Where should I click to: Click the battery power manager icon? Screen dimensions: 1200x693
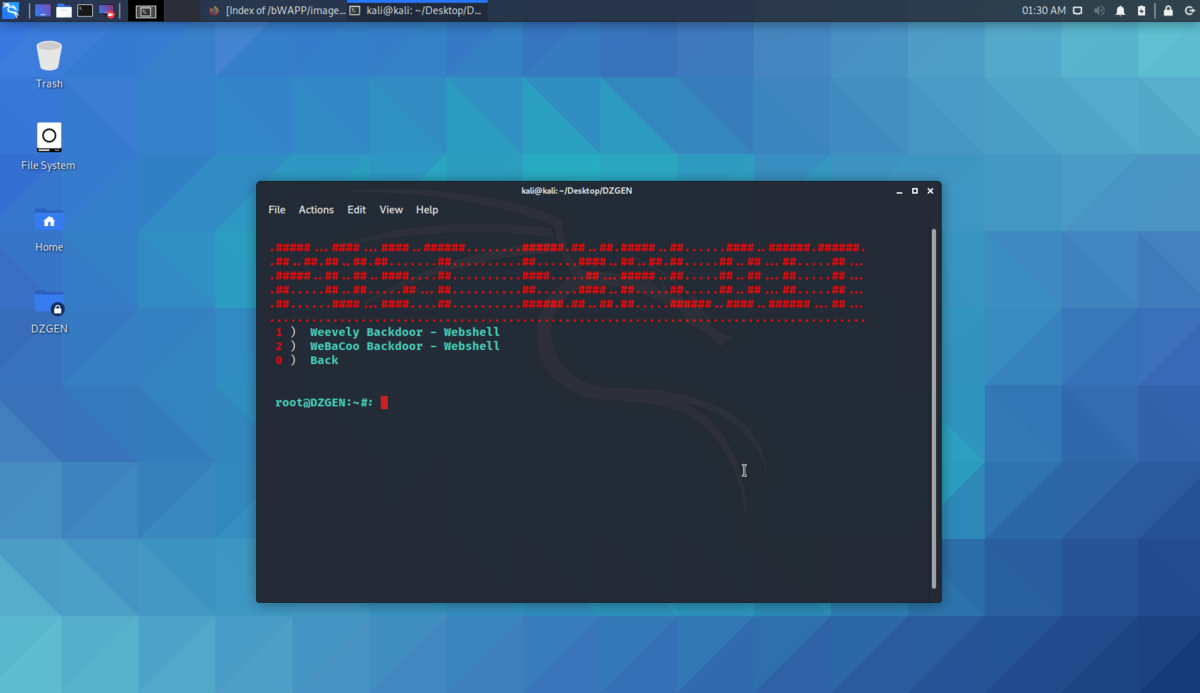point(1141,11)
